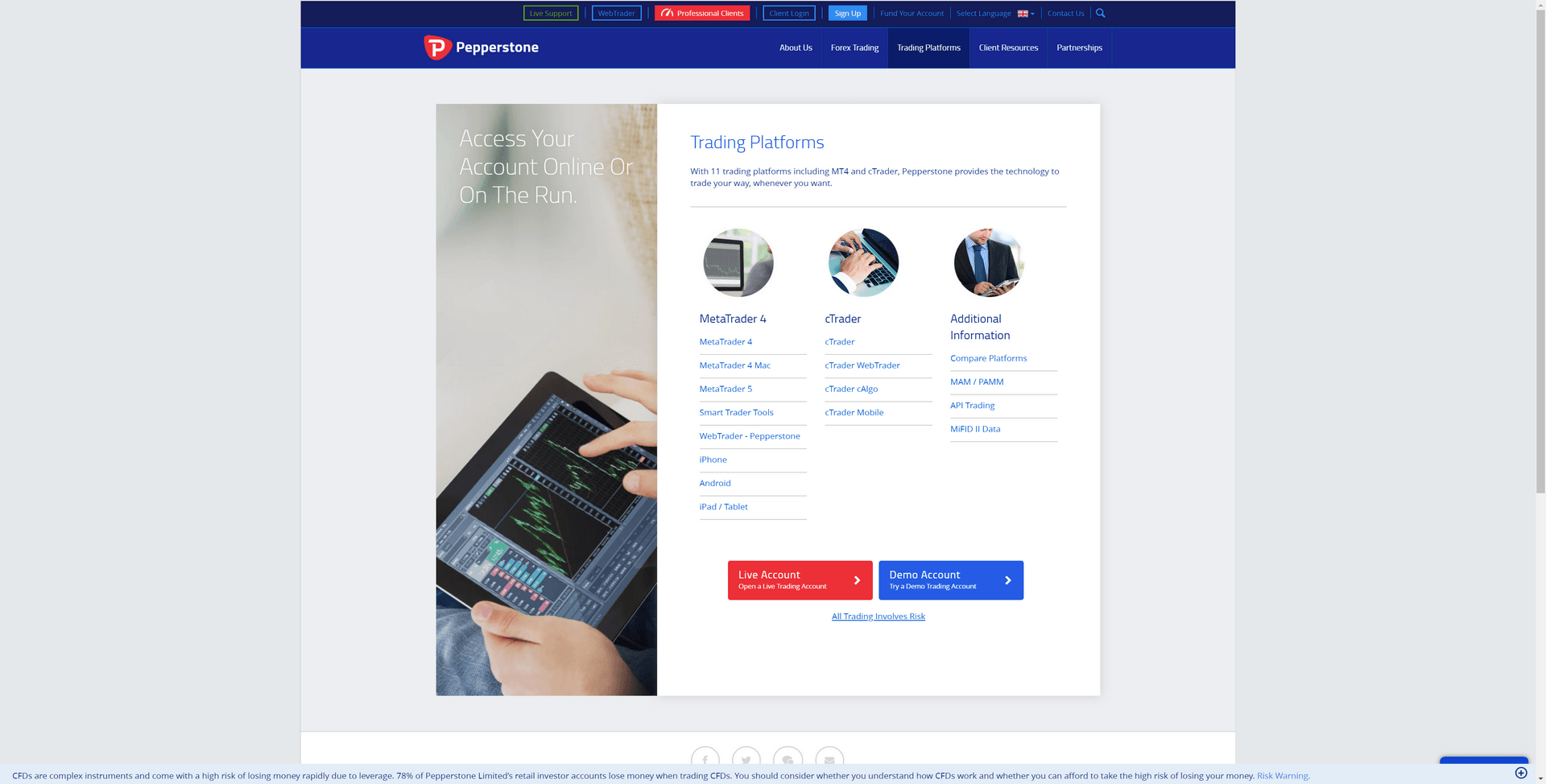1546x784 pixels.
Task: Open the Compare Platforms link
Action: (988, 358)
